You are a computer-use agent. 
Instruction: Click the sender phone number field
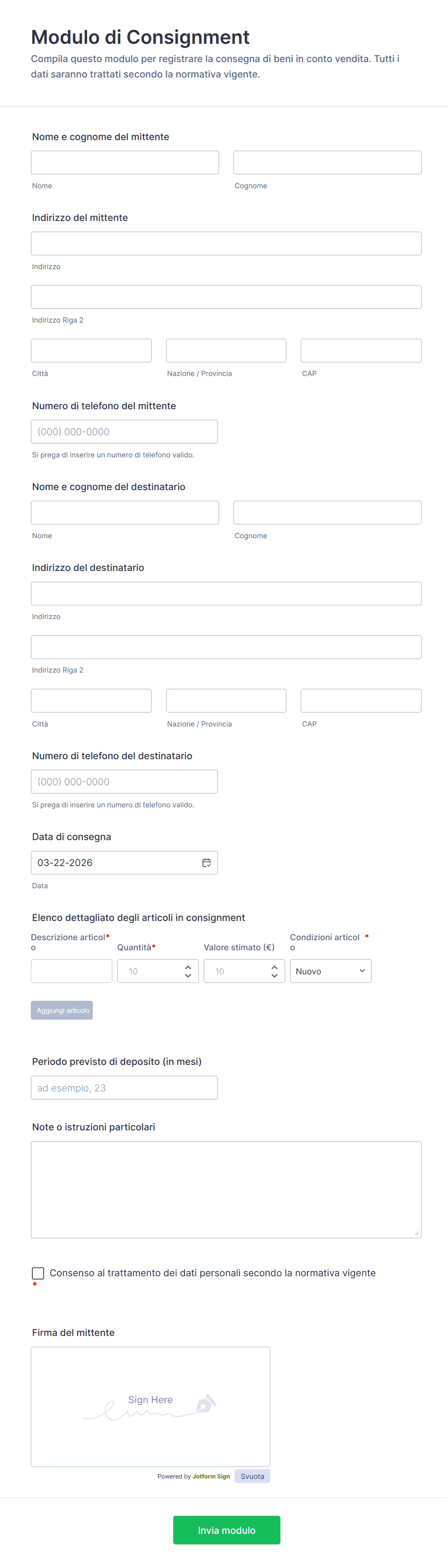124,431
